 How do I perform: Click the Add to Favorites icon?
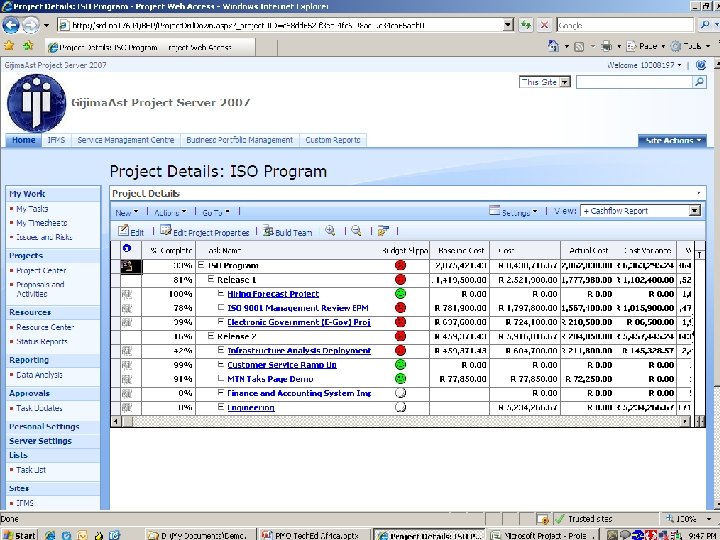28,46
